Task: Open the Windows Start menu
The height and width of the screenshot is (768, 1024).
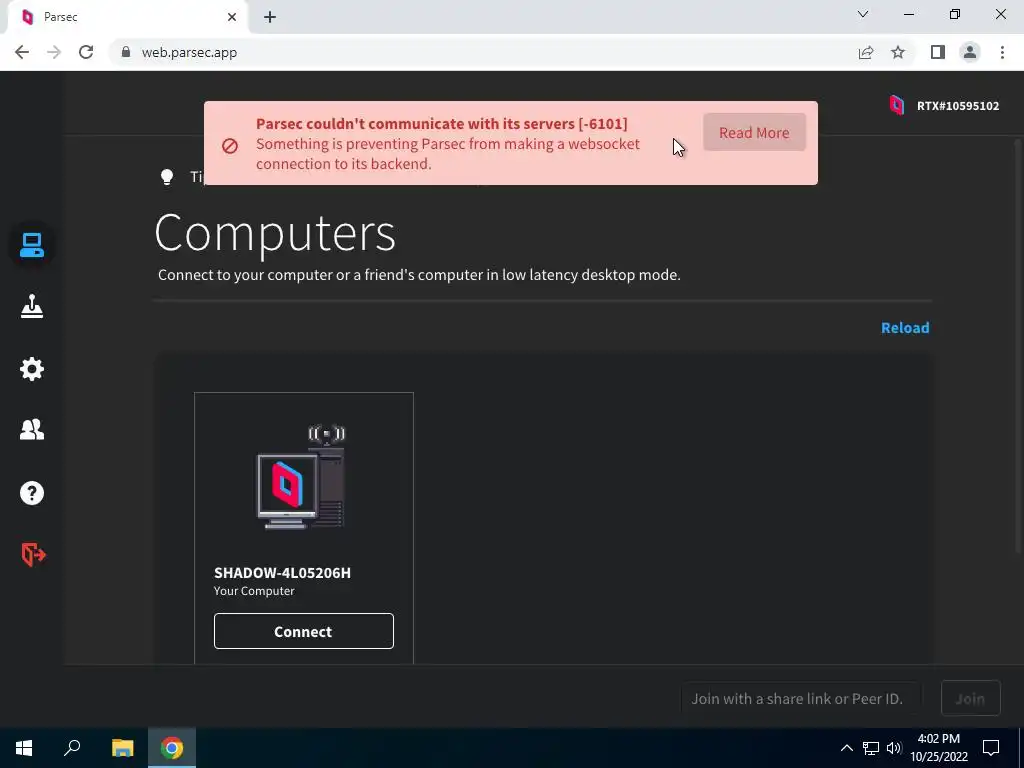Action: (24, 748)
